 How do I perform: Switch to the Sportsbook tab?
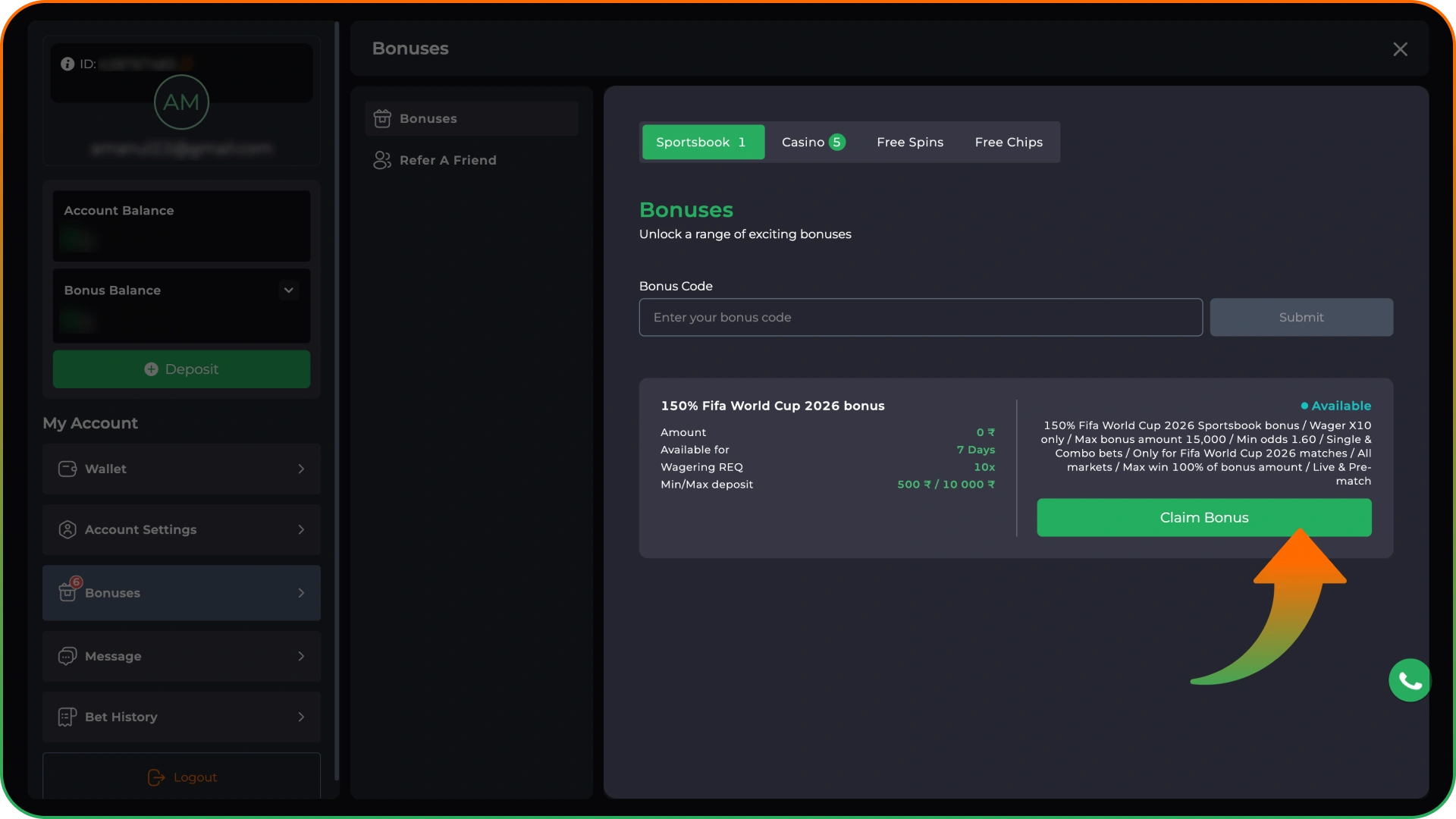pos(703,143)
